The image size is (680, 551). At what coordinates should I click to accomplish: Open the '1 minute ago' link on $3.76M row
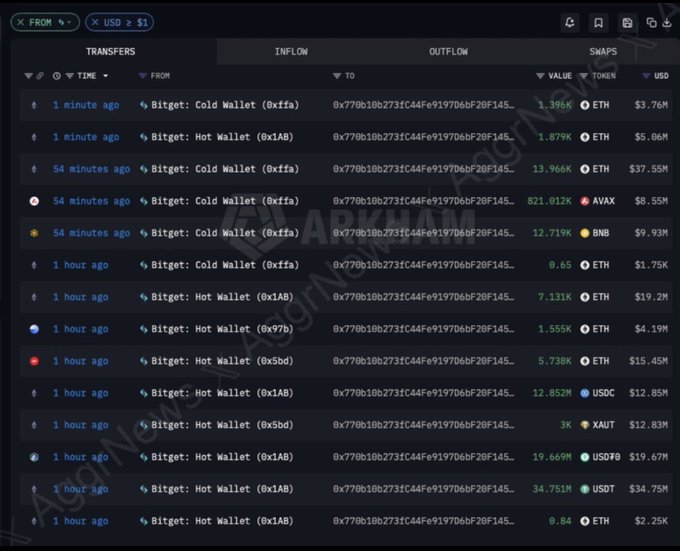(86, 105)
